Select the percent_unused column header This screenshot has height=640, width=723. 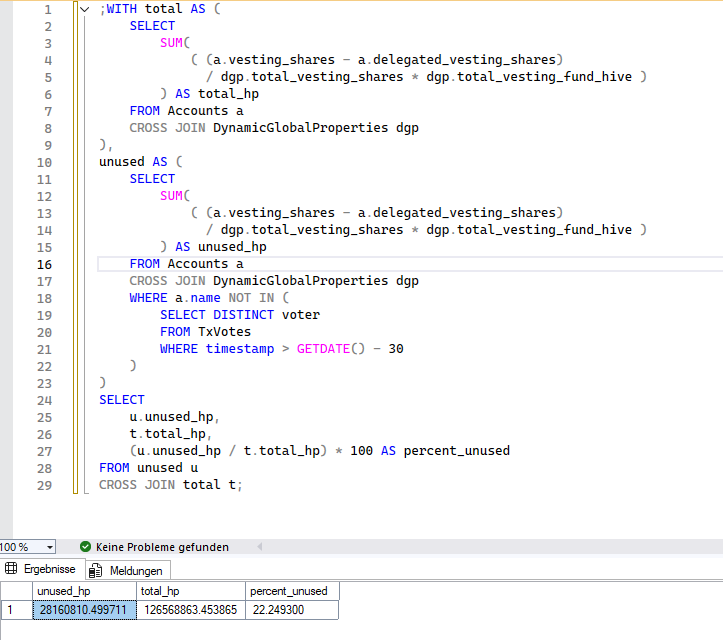click(292, 591)
